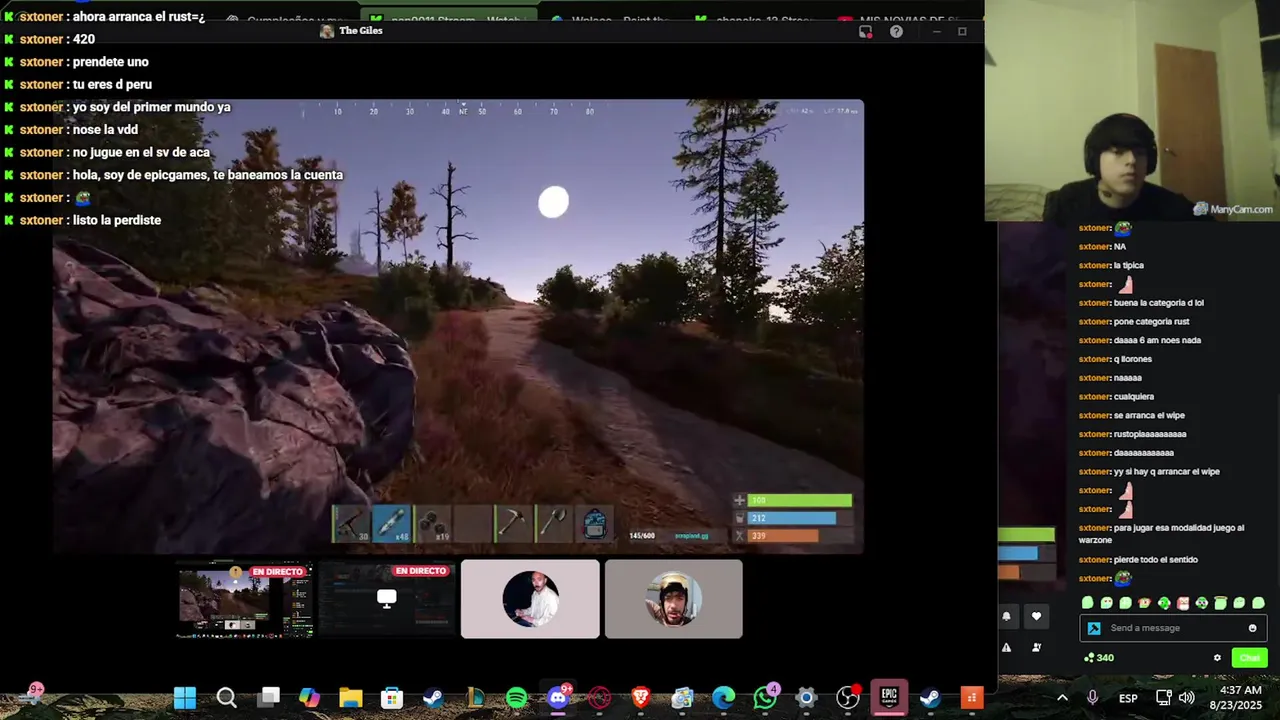Click the blue hammer moderator badge icon
The width and height of the screenshot is (1280, 720).
tap(1094, 628)
